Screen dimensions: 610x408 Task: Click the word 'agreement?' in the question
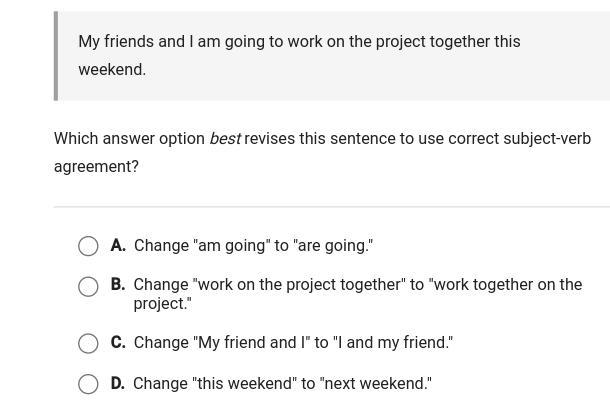click(96, 166)
